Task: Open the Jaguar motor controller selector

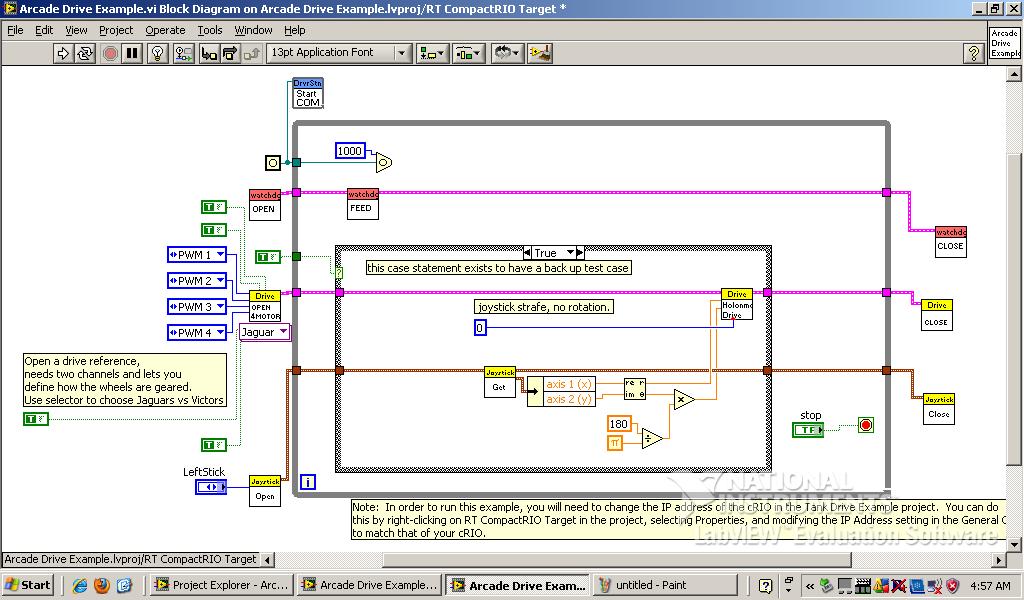Action: tap(264, 332)
